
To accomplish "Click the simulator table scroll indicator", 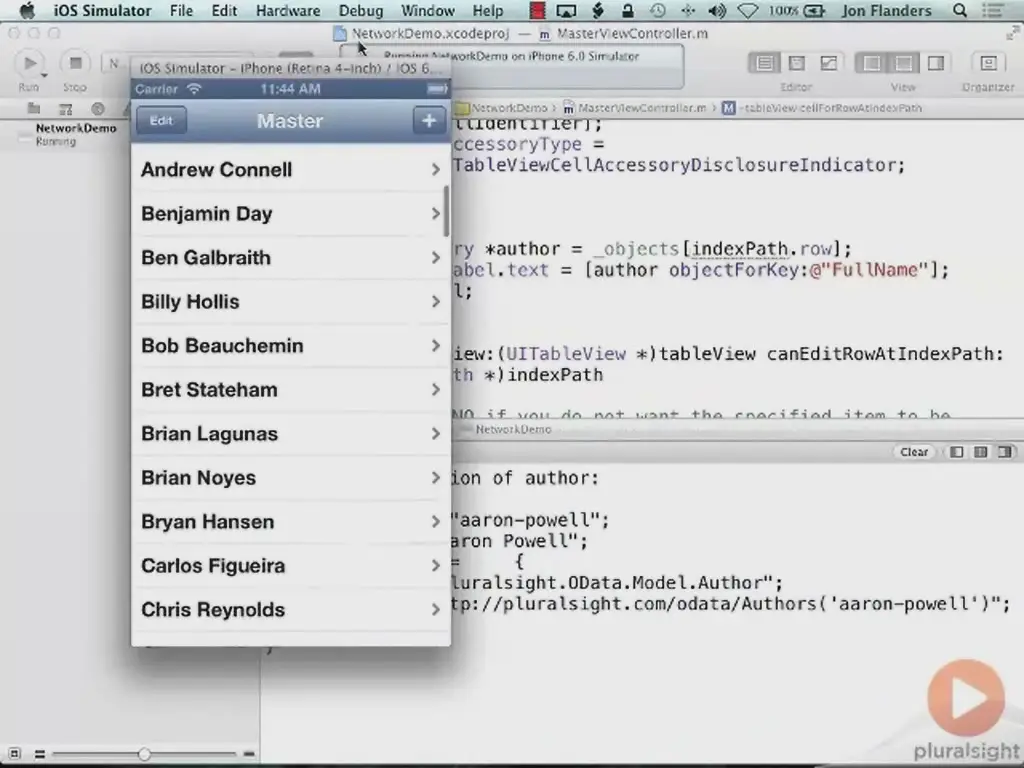I will pos(446,211).
